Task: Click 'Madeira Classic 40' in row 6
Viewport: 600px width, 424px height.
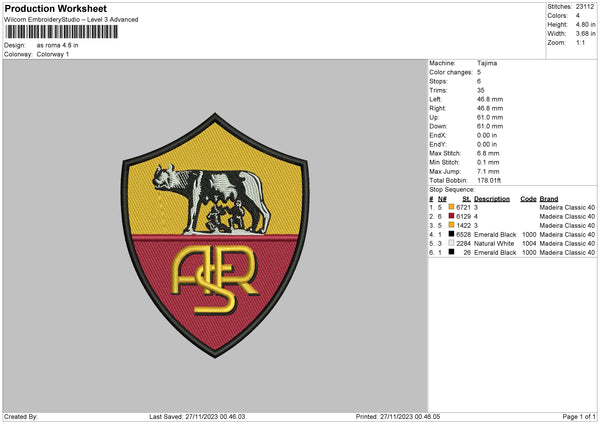Action: [567, 253]
